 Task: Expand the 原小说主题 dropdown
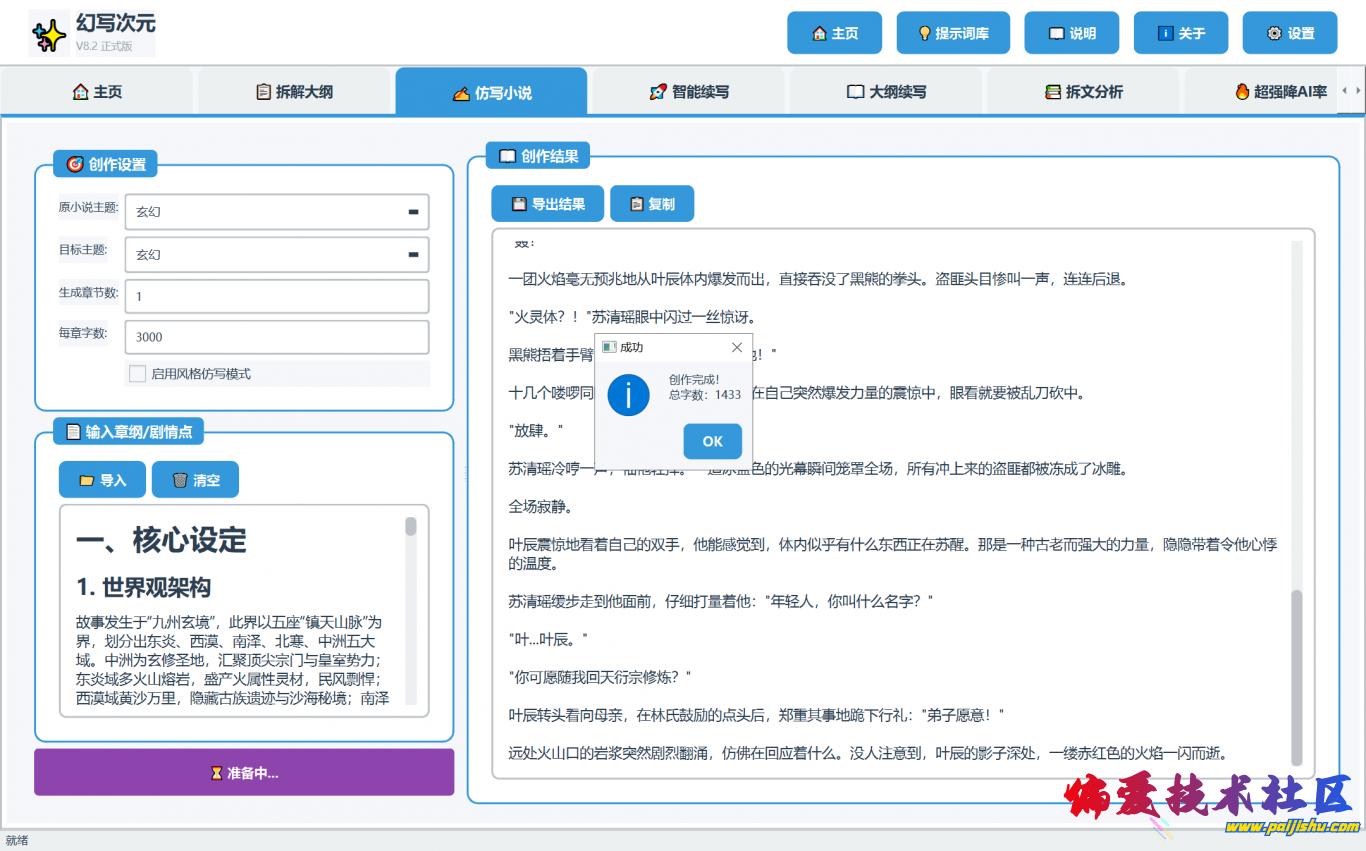[413, 212]
